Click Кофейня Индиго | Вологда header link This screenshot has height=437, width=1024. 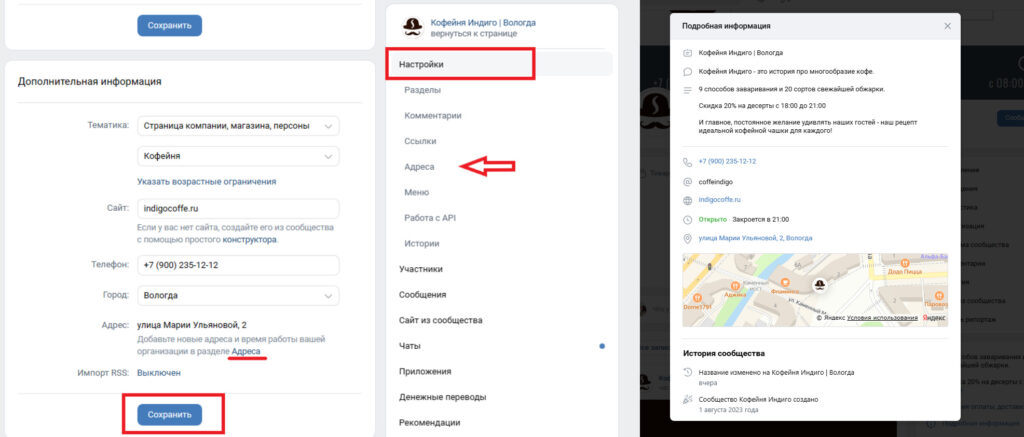tap(483, 22)
